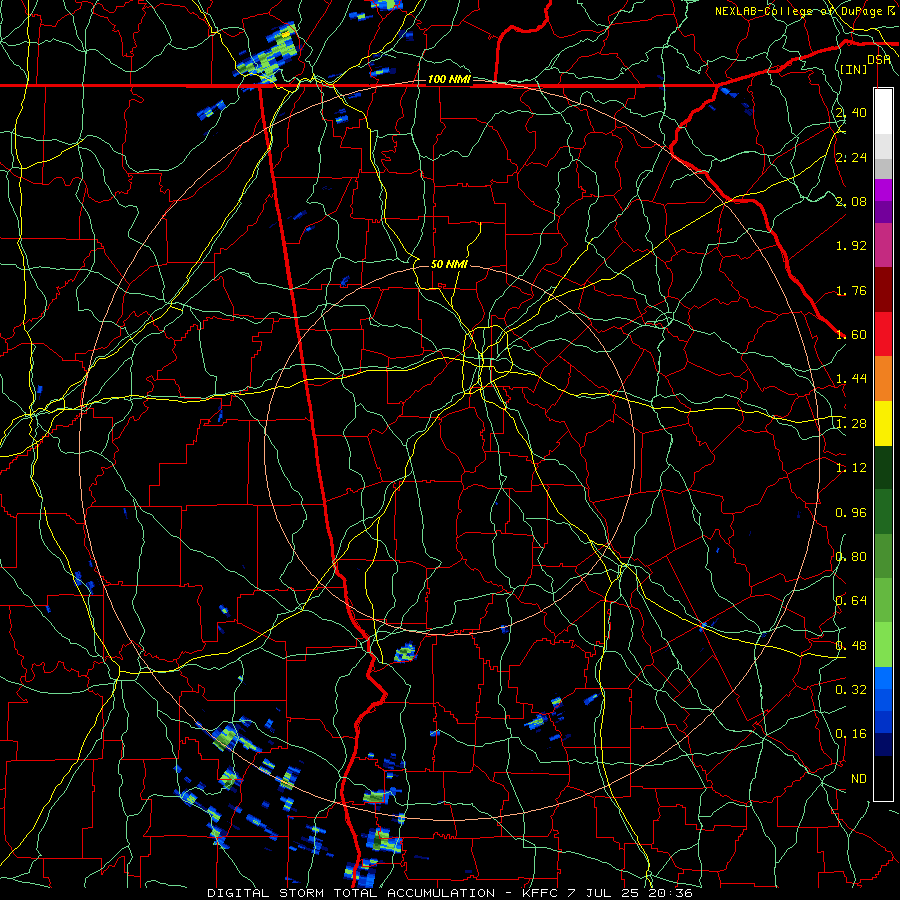Screen dimensions: 900x900
Task: Pick the dark red legend color block
Action: pos(883,290)
